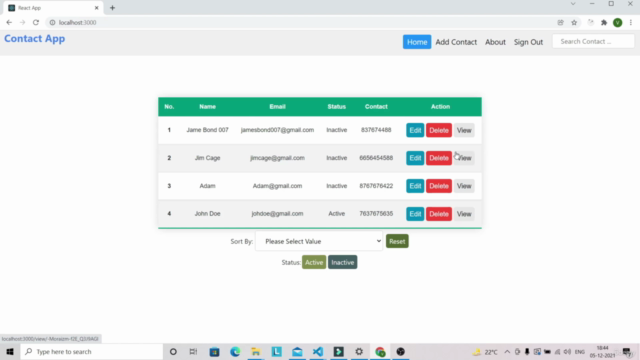
Task: Show hidden system tray icons chevron
Action: tap(507, 351)
